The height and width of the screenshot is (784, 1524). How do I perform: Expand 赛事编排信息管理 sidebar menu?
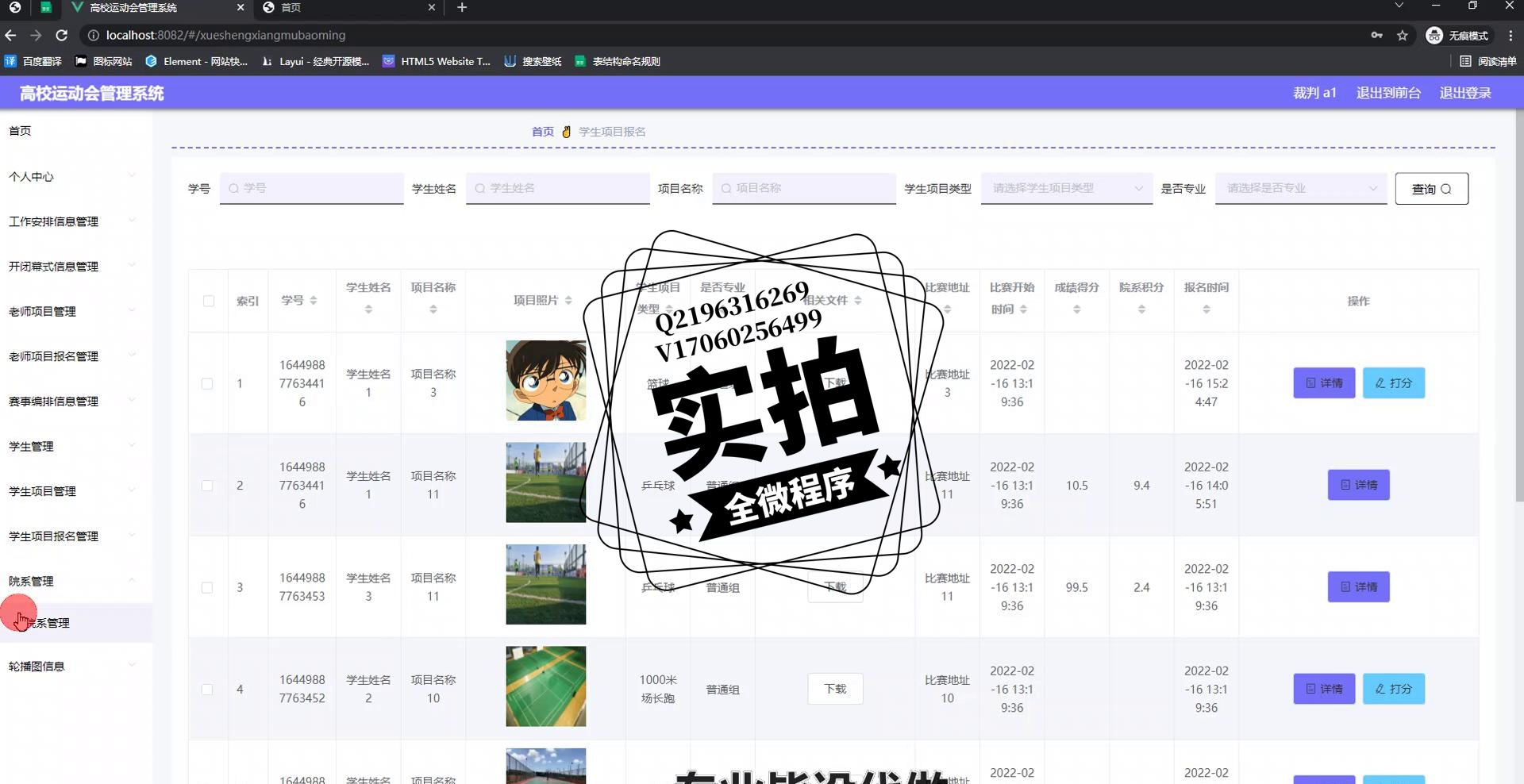click(76, 402)
